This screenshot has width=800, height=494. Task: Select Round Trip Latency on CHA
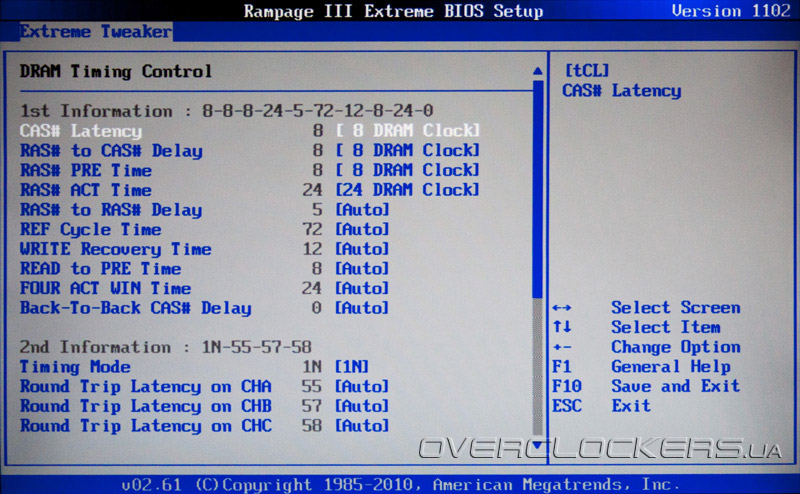pos(146,387)
